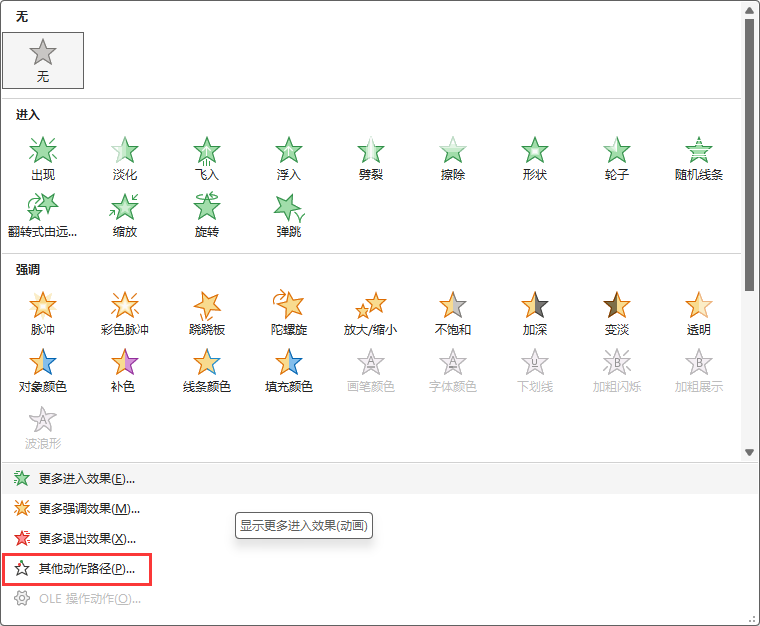Click the grayed 字体颜色 font color effect
This screenshot has height=626, width=760.
click(453, 371)
